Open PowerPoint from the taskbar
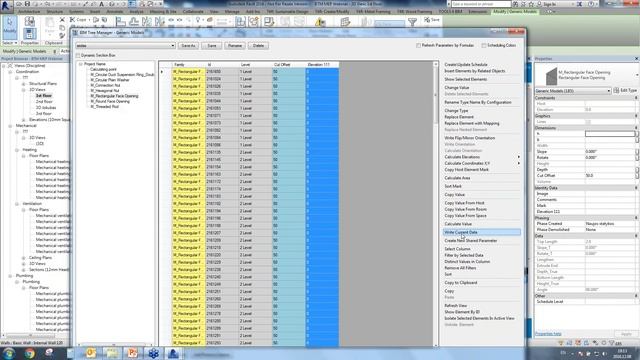The width and height of the screenshot is (640, 360). (132, 353)
